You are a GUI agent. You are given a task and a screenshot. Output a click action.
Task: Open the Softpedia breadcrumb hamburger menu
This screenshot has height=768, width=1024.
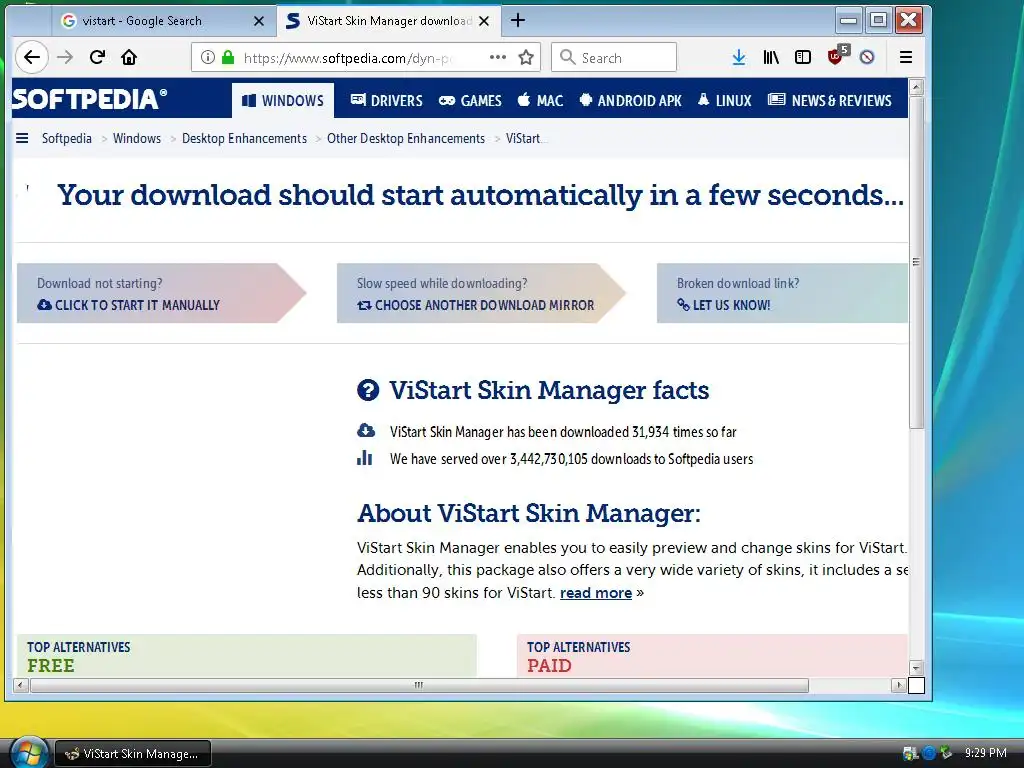(x=22, y=138)
